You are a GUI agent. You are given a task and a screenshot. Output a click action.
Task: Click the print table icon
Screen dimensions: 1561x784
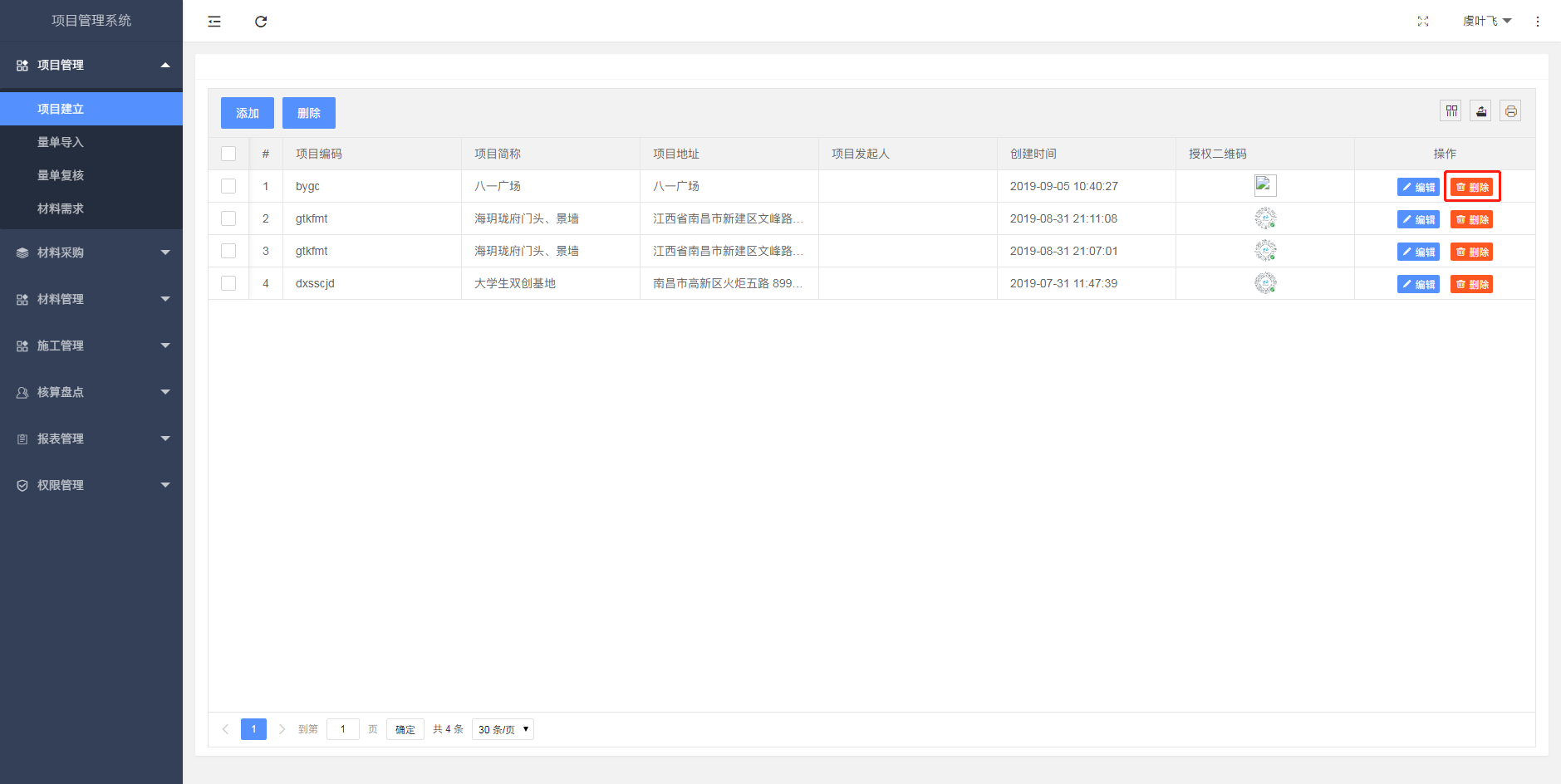coord(1510,111)
